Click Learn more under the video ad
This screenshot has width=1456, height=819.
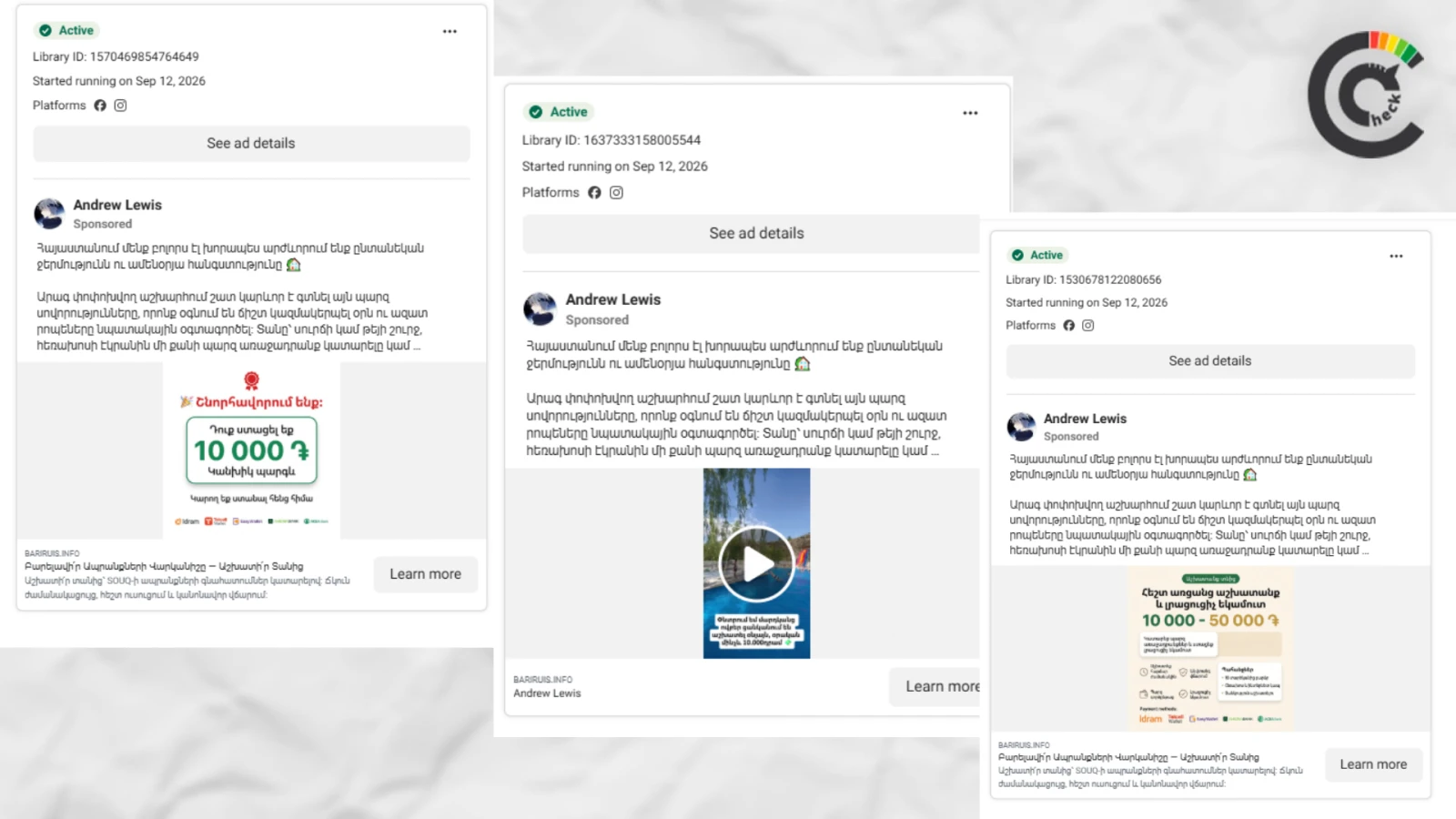coord(935,687)
